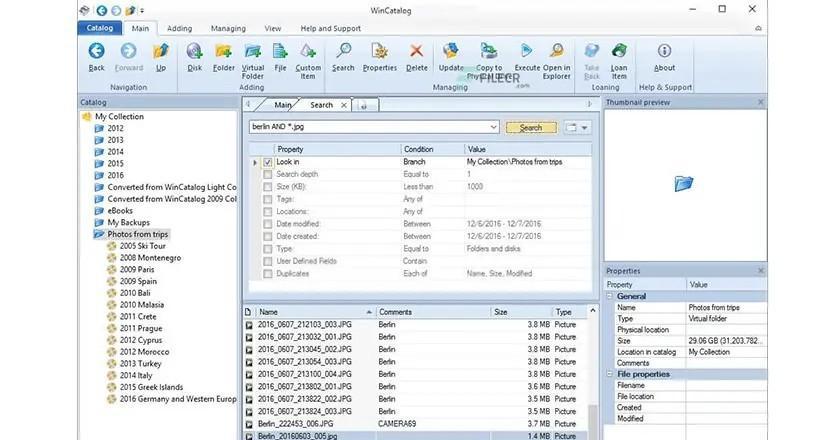Open Help and Support ribbon tab

point(331,28)
